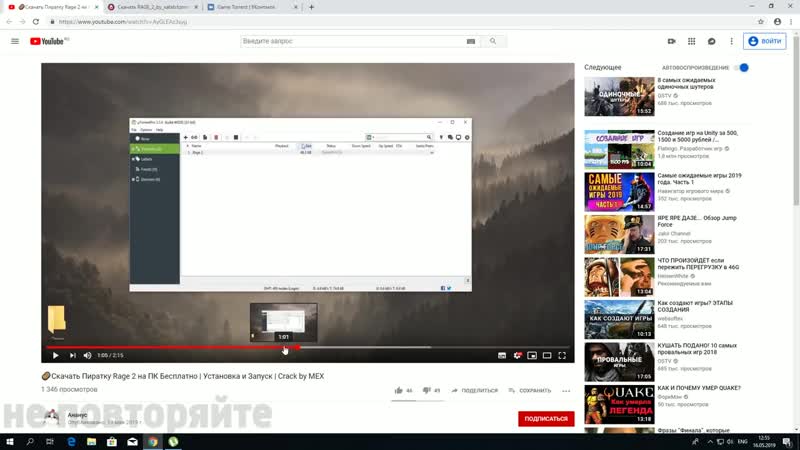
Task: Reload the page
Action: tap(36, 22)
